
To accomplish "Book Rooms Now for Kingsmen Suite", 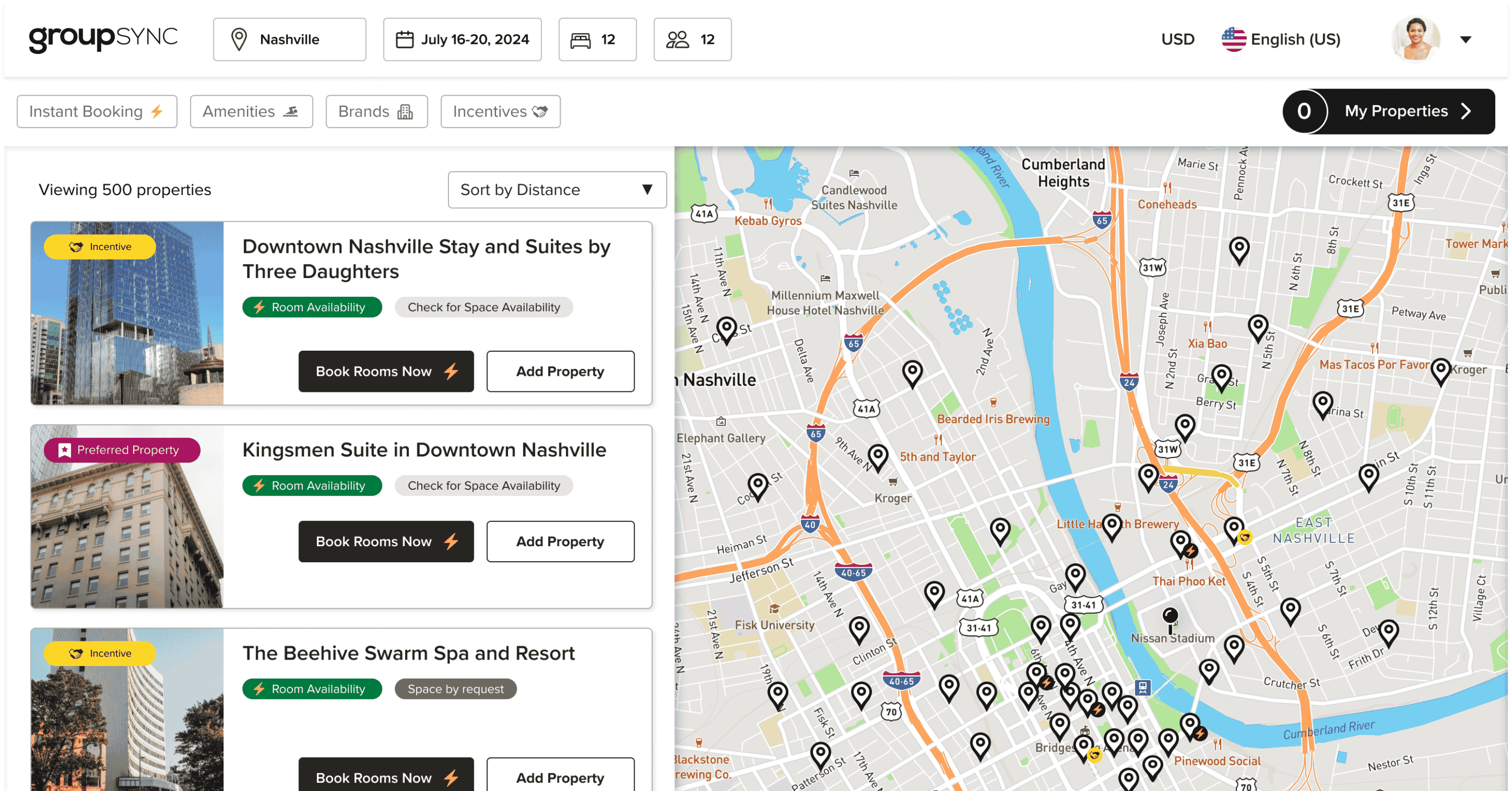I will tap(386, 542).
